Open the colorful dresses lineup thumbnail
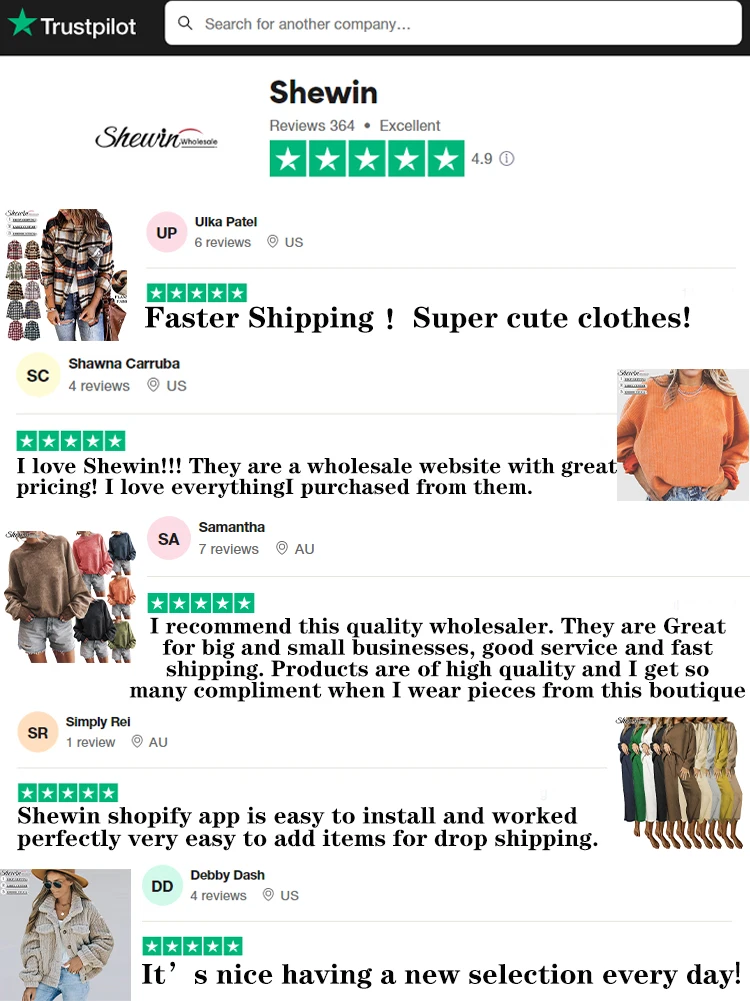750x1001 pixels. (682, 783)
